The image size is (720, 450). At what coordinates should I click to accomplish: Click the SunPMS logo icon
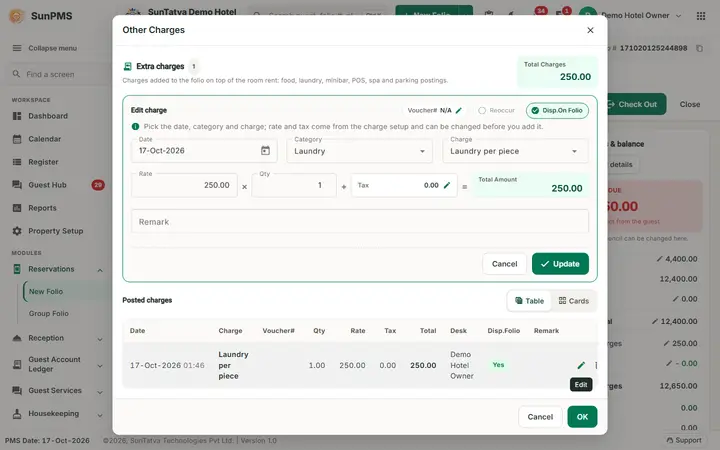click(17, 16)
